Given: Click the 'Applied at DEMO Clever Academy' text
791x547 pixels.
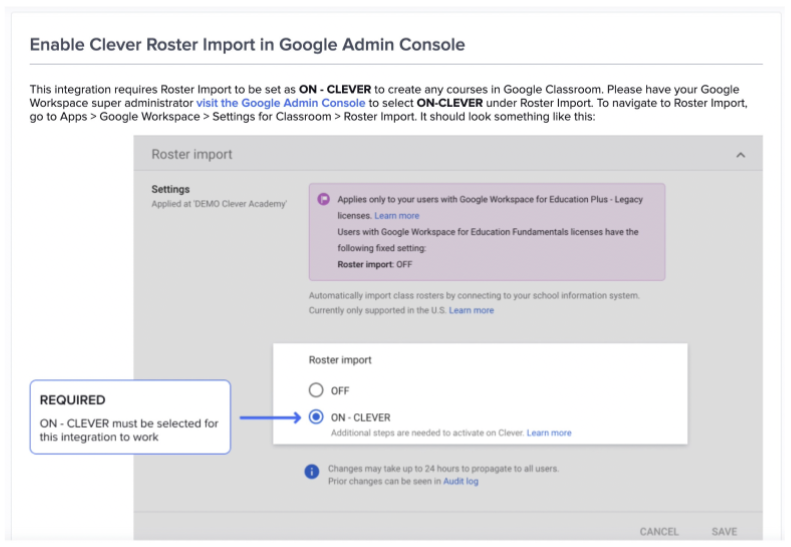Looking at the screenshot, I should pyautogui.click(x=219, y=204).
